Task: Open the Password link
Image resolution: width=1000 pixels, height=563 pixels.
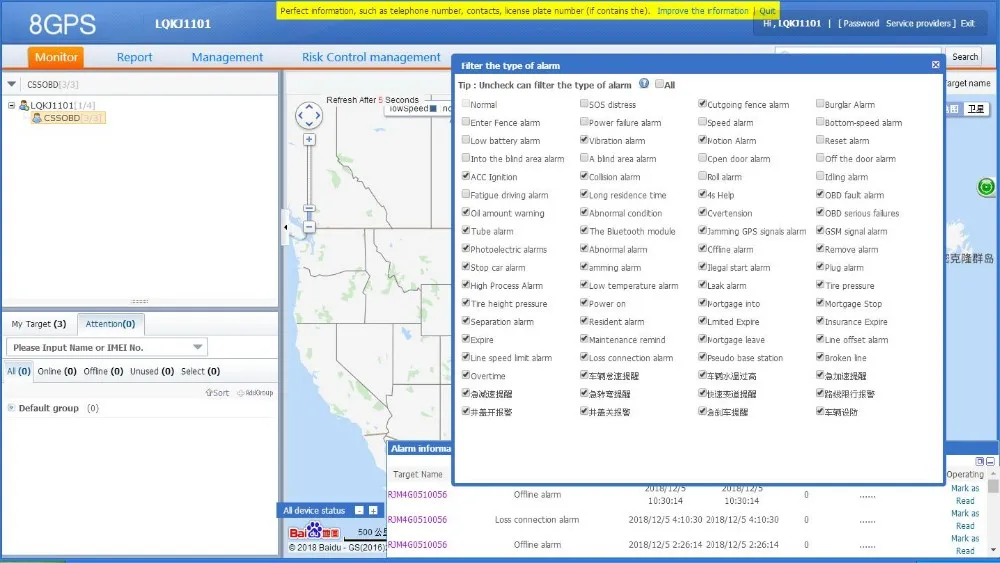Action: [861, 24]
